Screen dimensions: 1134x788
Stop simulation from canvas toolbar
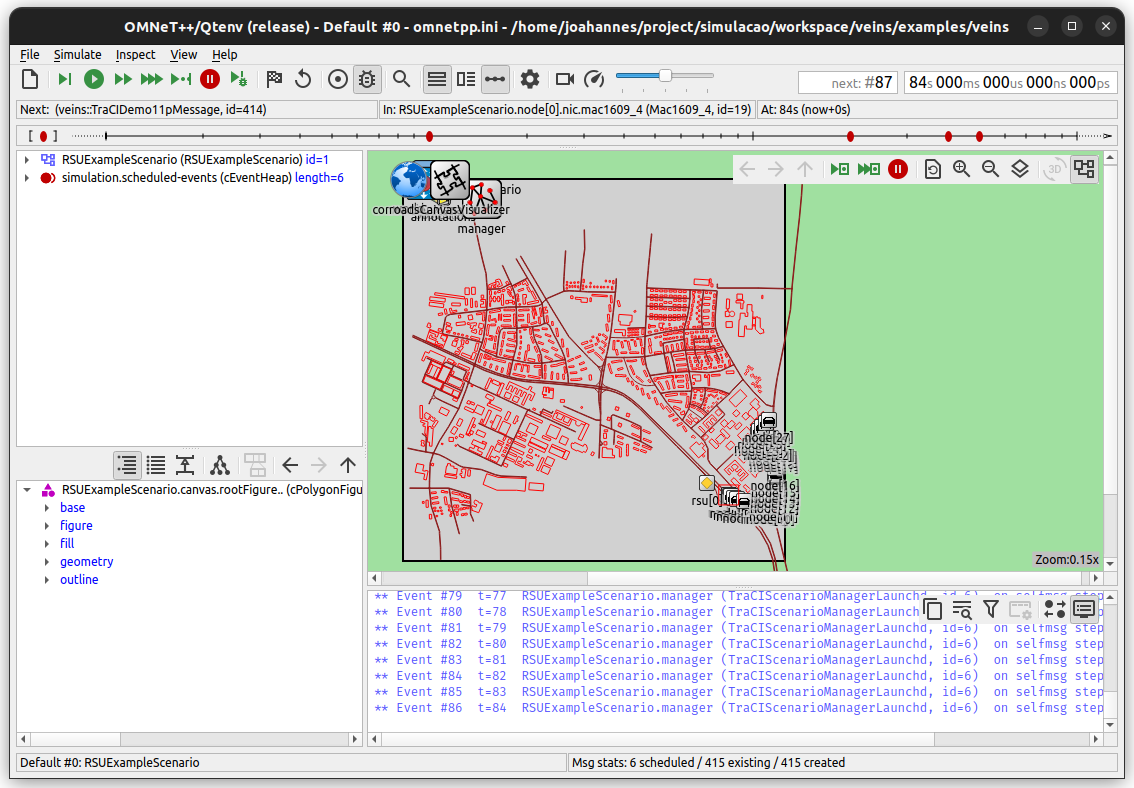coord(898,169)
